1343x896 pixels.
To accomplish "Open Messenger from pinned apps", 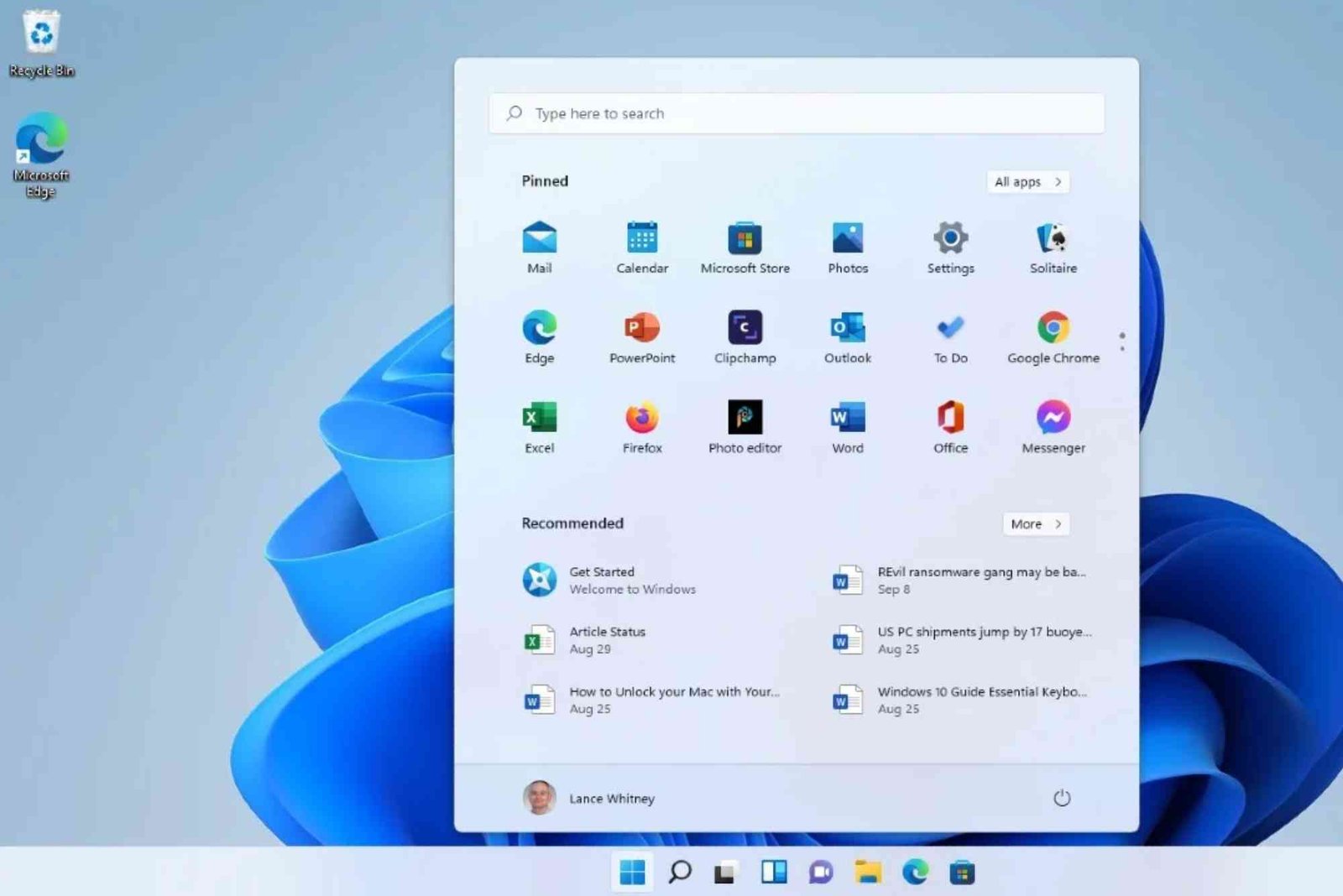I will click(x=1053, y=425).
